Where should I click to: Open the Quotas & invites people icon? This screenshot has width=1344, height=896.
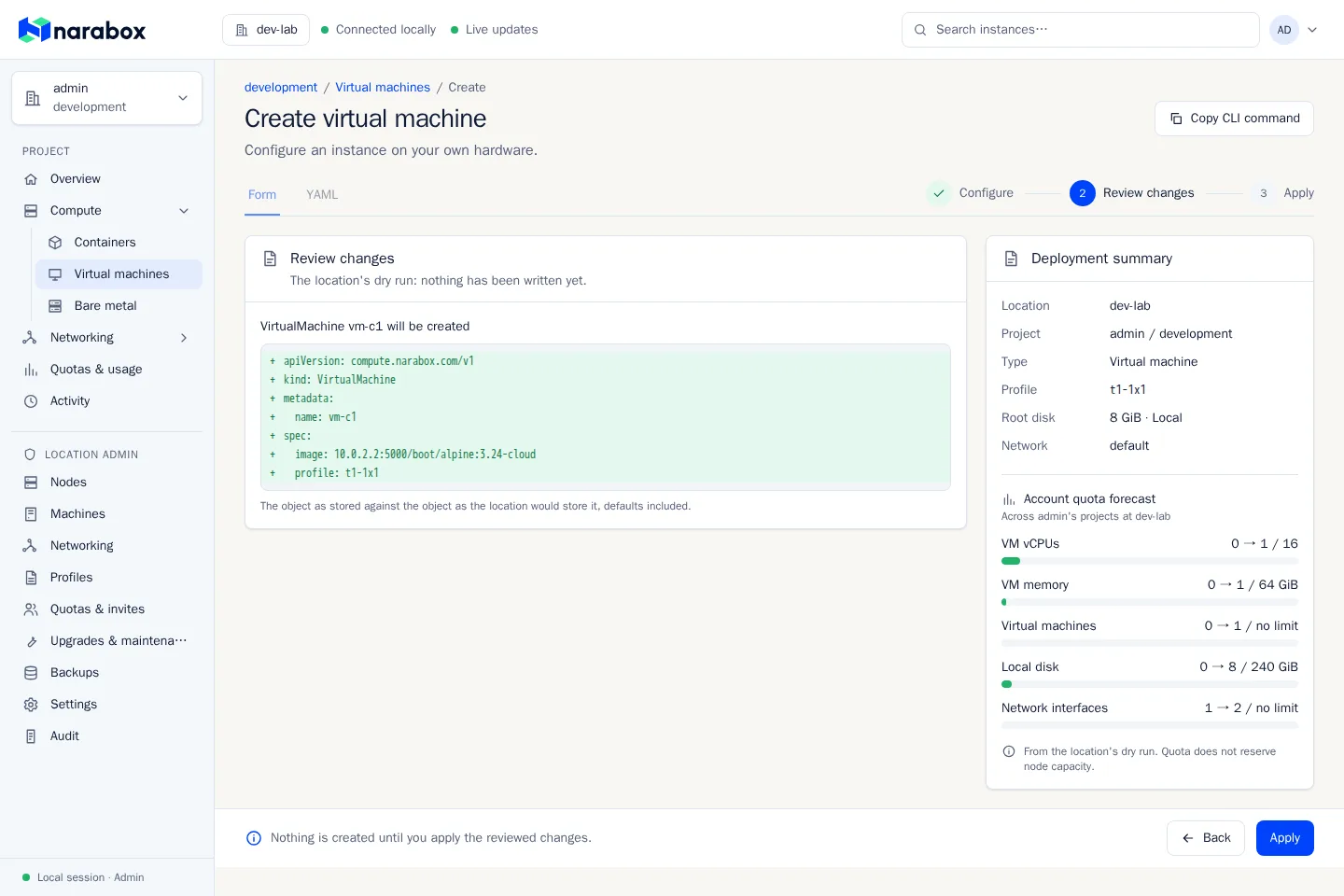tap(31, 609)
